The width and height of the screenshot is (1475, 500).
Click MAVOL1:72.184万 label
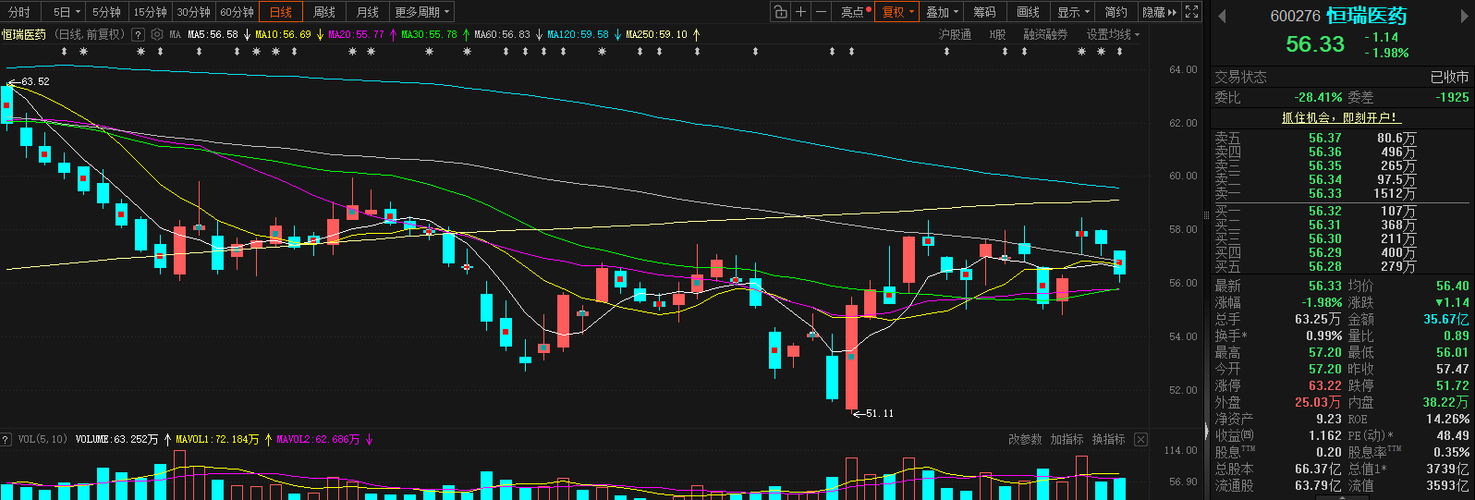click(x=218, y=439)
